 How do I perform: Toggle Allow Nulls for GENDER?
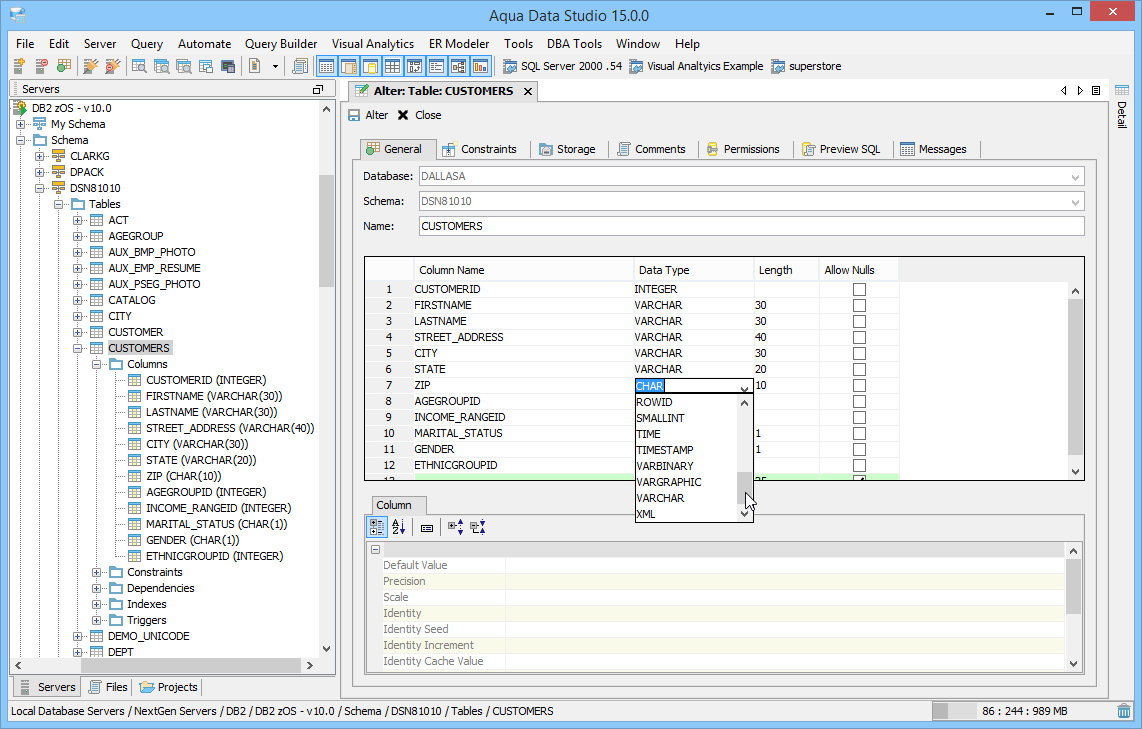[859, 450]
